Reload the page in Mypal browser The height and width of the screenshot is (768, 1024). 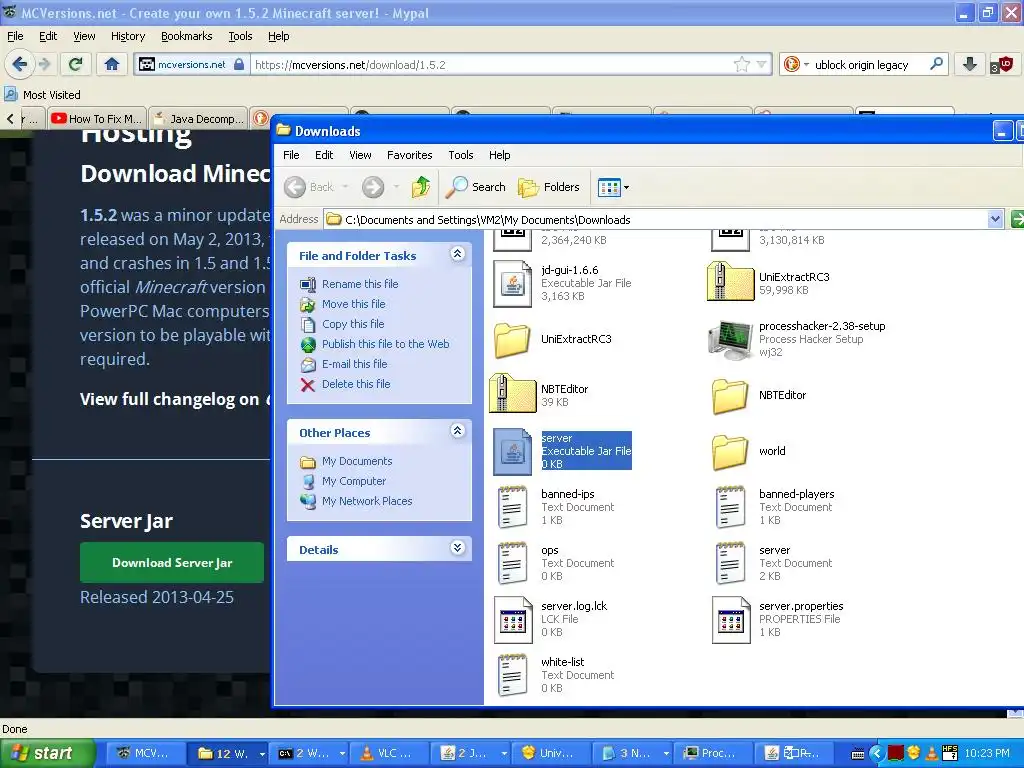click(76, 64)
